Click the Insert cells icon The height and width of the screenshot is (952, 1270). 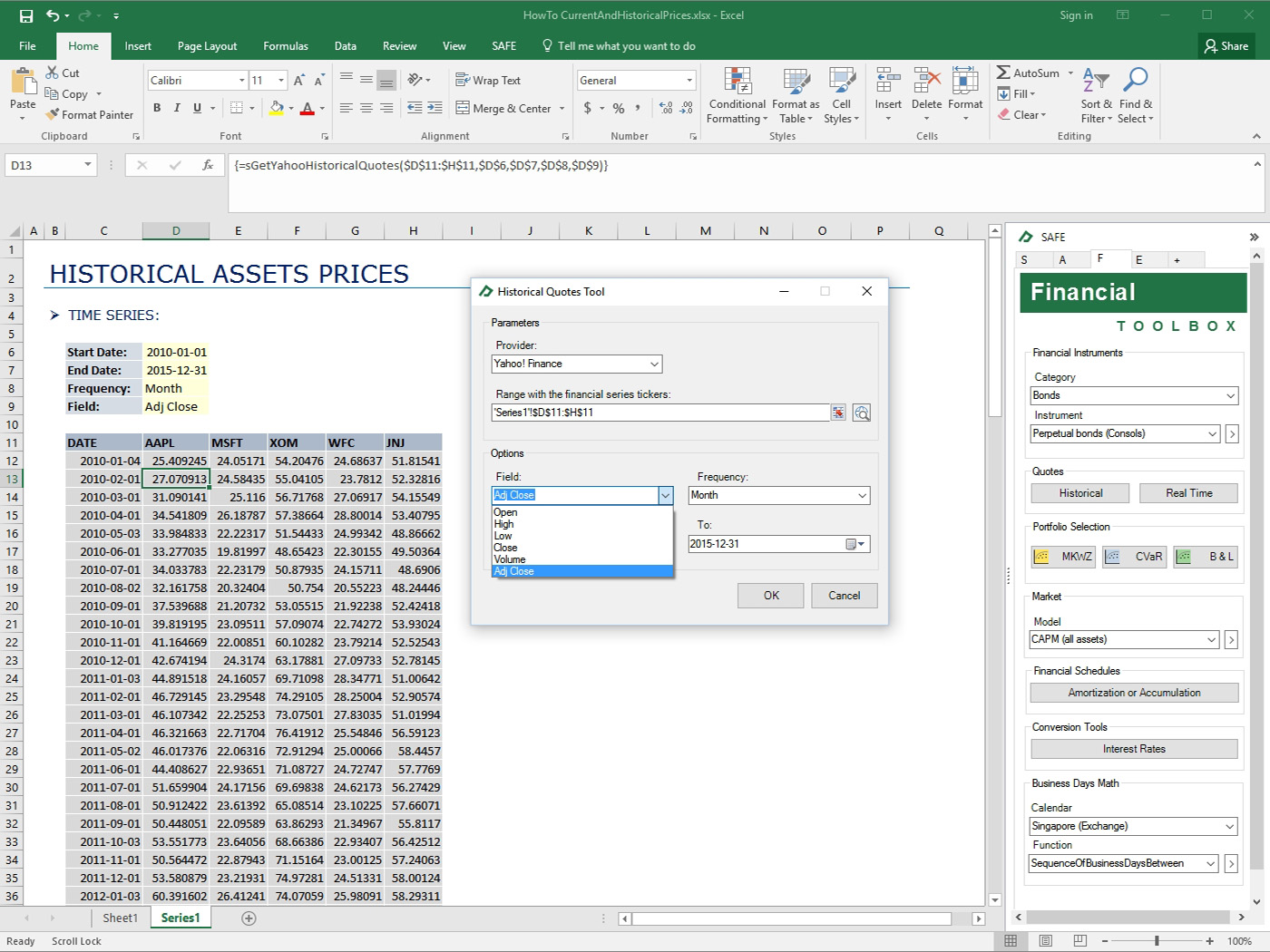[x=888, y=81]
